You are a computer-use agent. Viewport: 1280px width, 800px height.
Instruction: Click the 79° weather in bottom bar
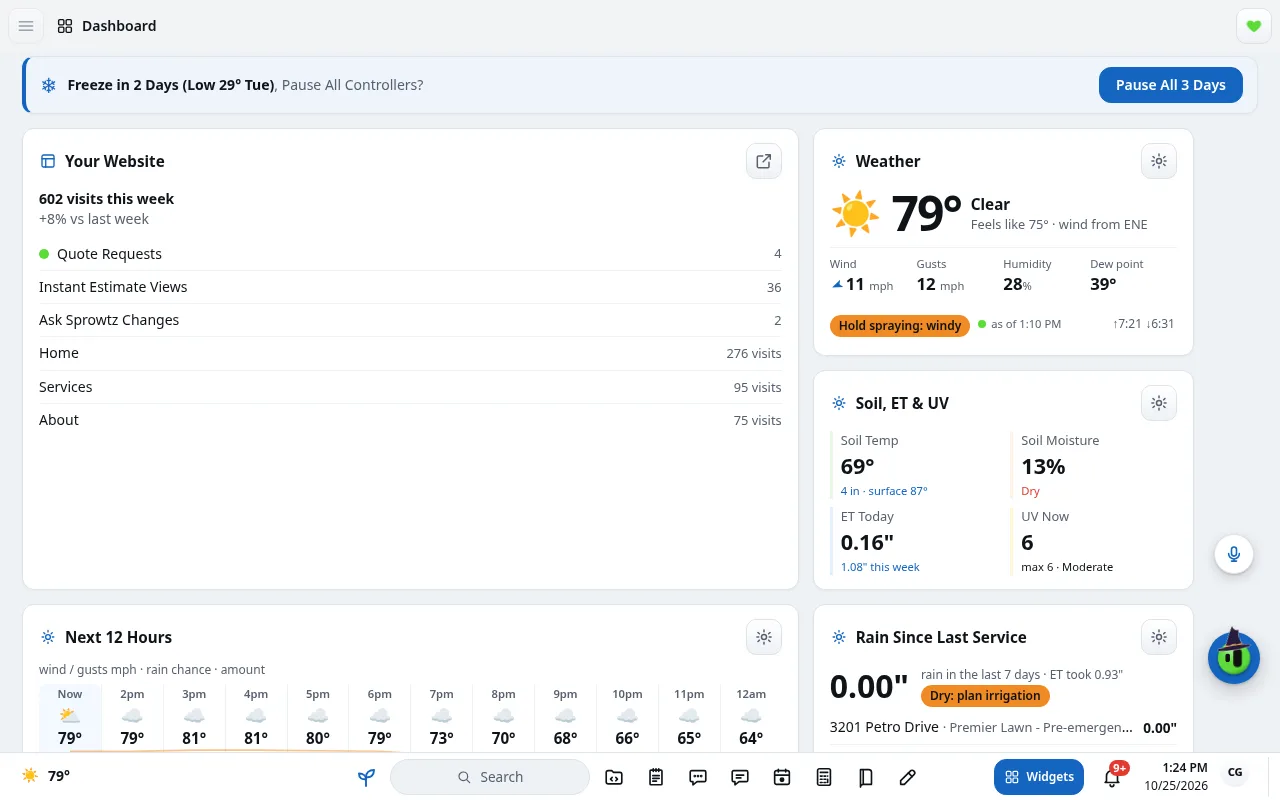click(46, 776)
